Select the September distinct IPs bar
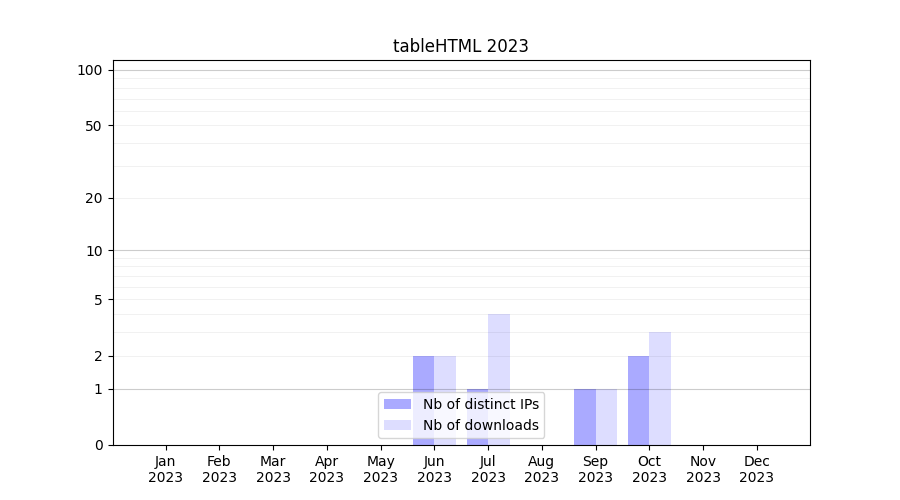The image size is (900, 500). (584, 417)
